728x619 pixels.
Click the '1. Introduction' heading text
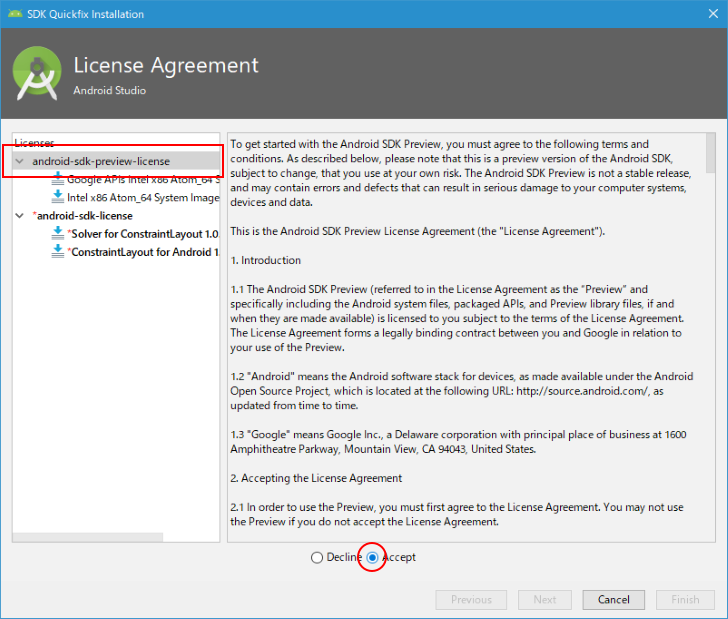(x=266, y=260)
